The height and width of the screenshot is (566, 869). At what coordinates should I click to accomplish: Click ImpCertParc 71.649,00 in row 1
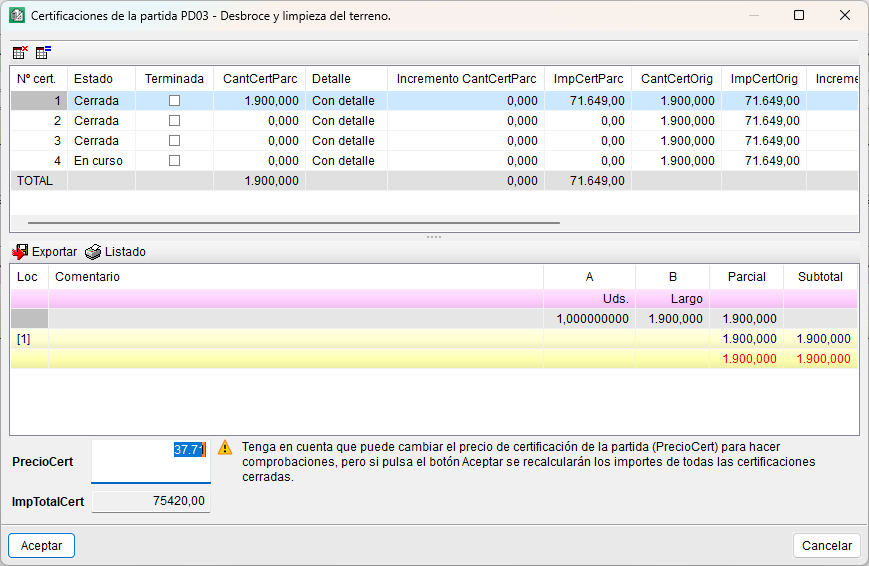(588, 100)
